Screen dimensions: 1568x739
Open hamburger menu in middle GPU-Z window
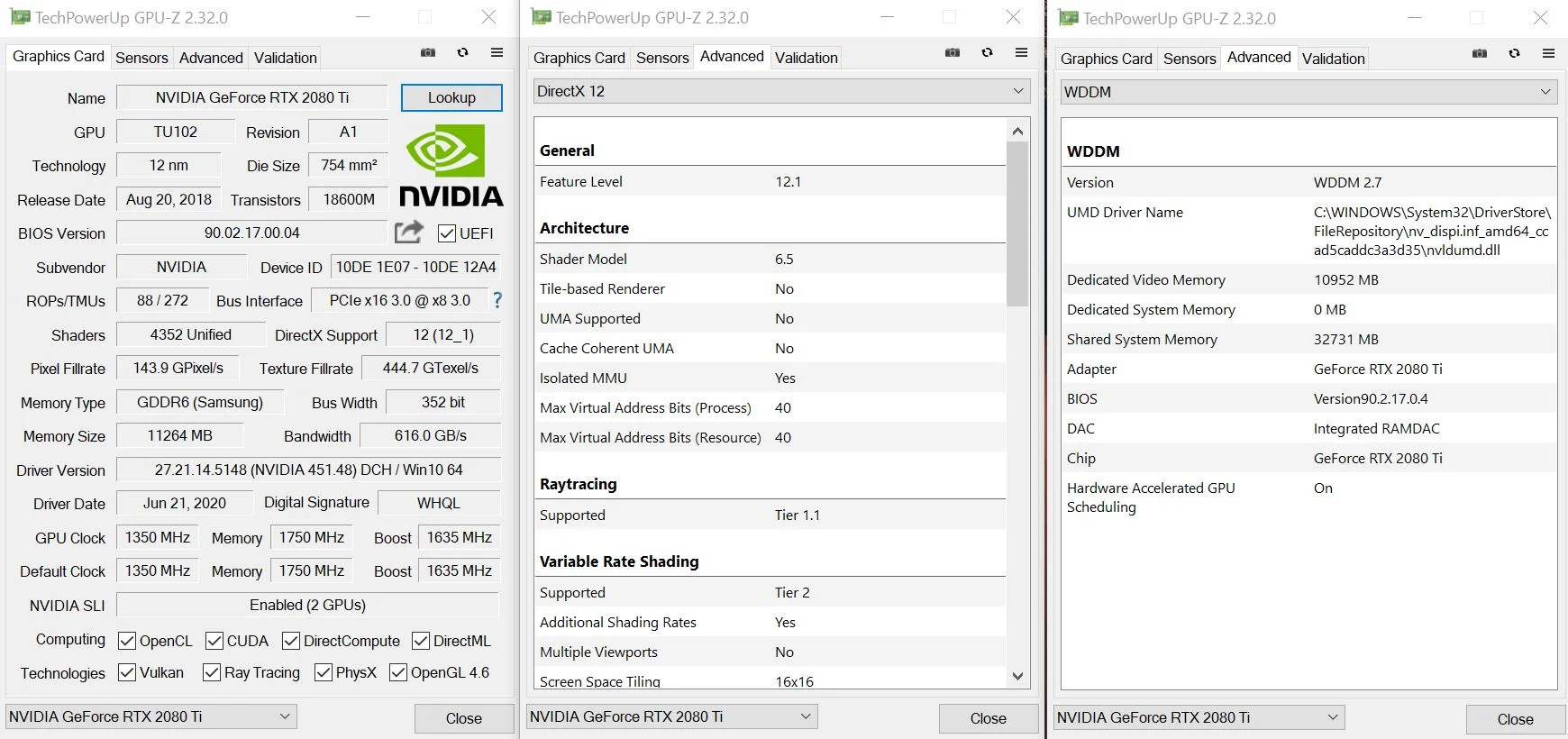tap(1021, 53)
